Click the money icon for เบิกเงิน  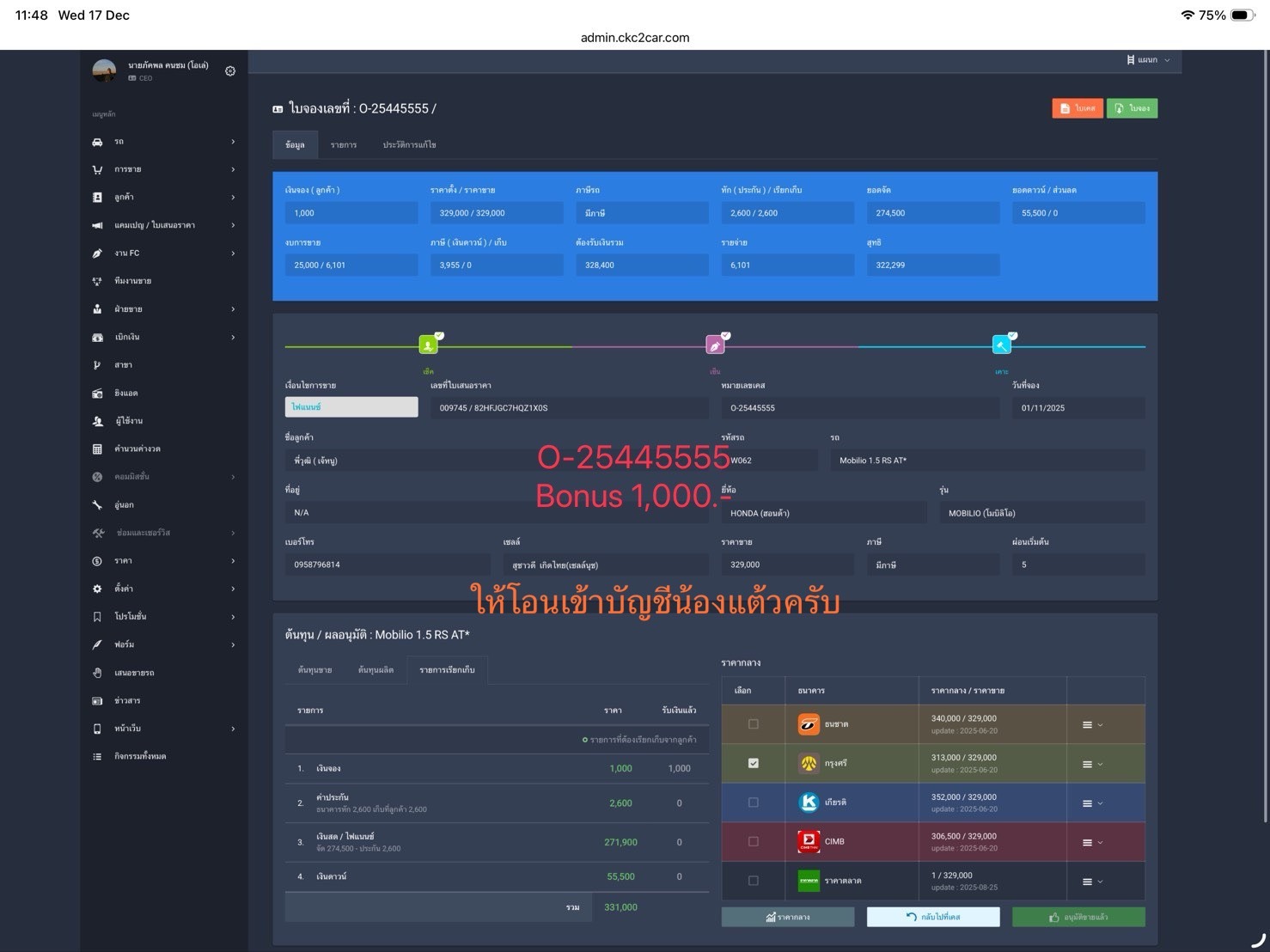tap(97, 337)
